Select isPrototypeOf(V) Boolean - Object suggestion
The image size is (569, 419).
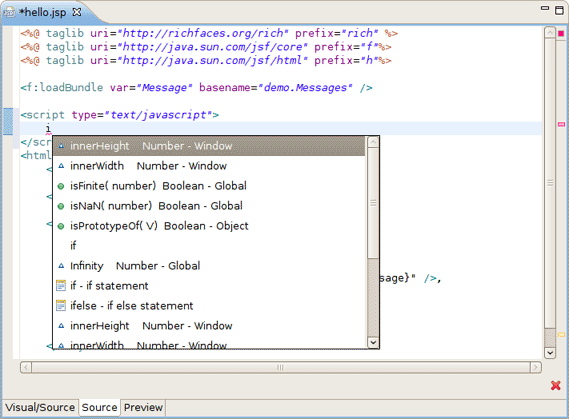209,226
